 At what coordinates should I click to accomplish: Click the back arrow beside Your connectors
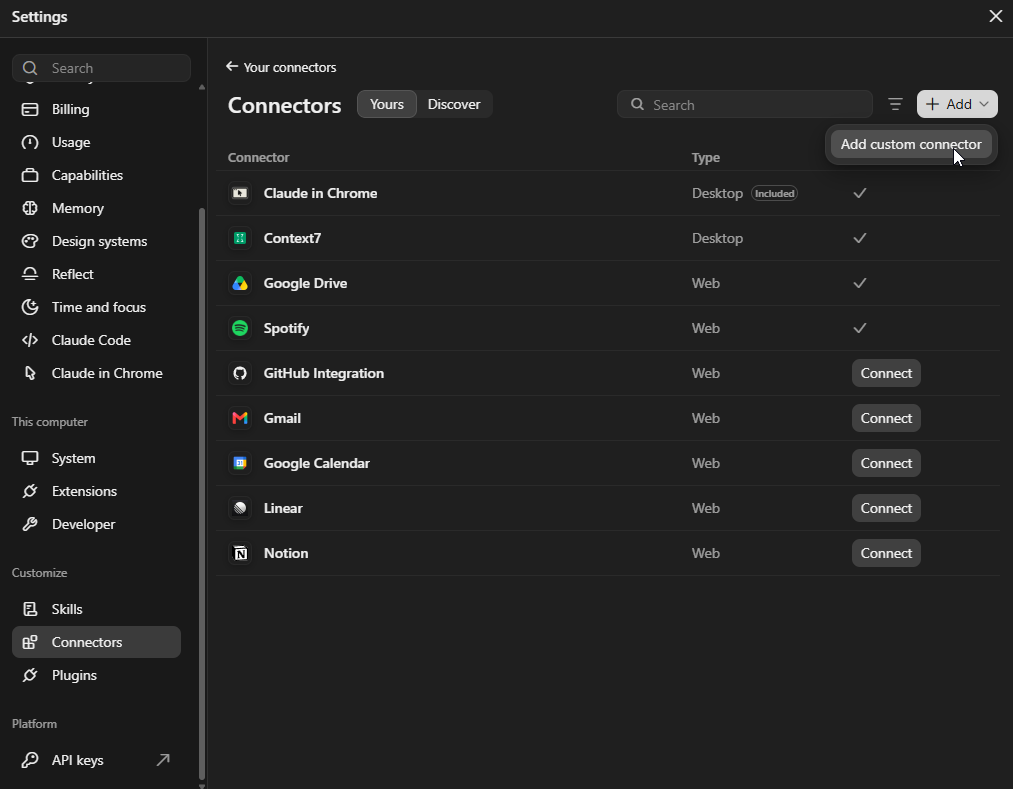point(232,67)
